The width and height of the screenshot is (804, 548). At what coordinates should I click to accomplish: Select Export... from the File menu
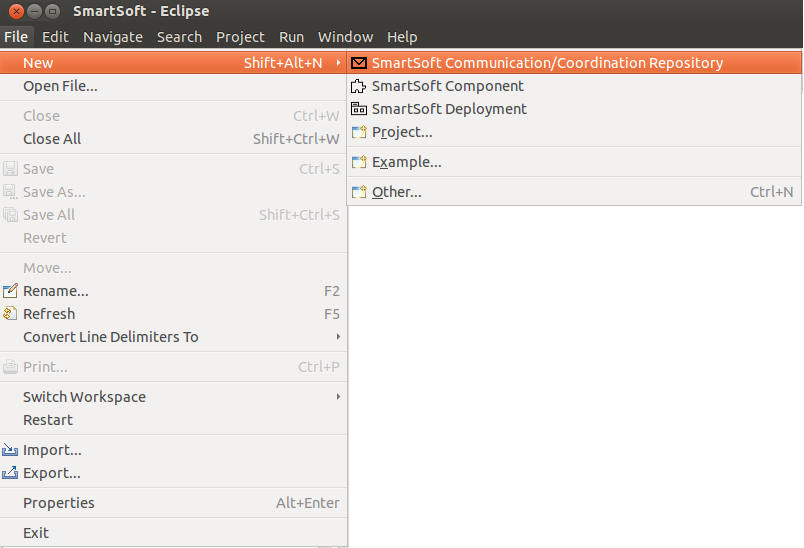(x=173, y=473)
